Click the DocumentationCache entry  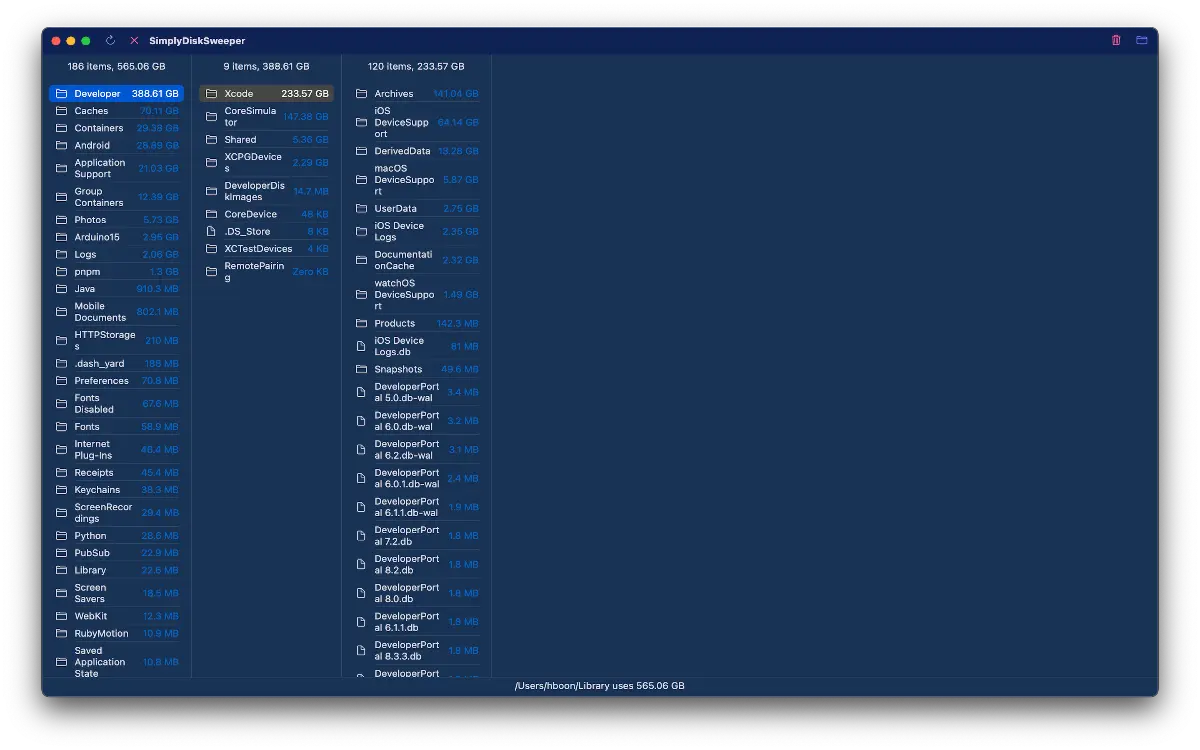tap(416, 260)
